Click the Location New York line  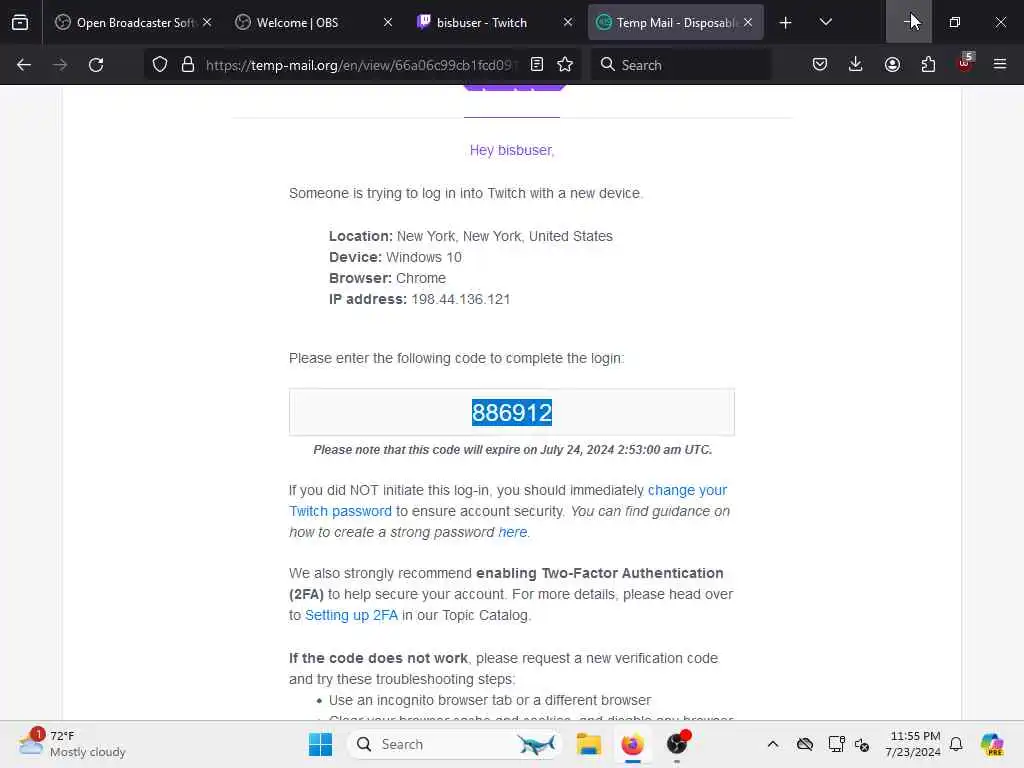[x=471, y=236]
